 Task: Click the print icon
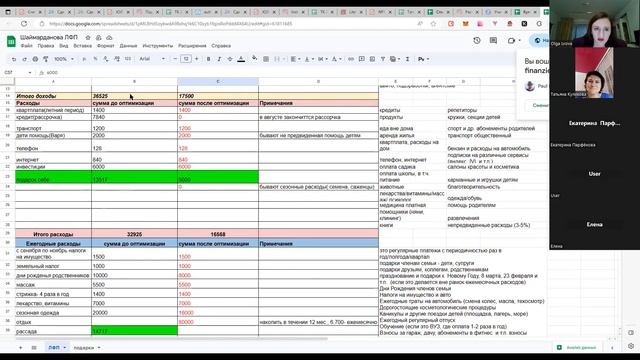(35, 59)
